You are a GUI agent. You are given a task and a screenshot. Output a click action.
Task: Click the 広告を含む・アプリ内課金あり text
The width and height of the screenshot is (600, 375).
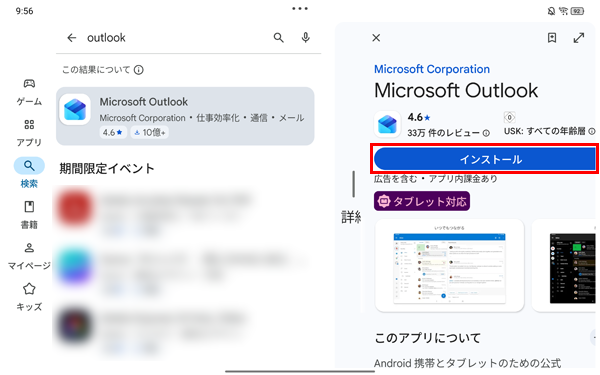tap(435, 179)
